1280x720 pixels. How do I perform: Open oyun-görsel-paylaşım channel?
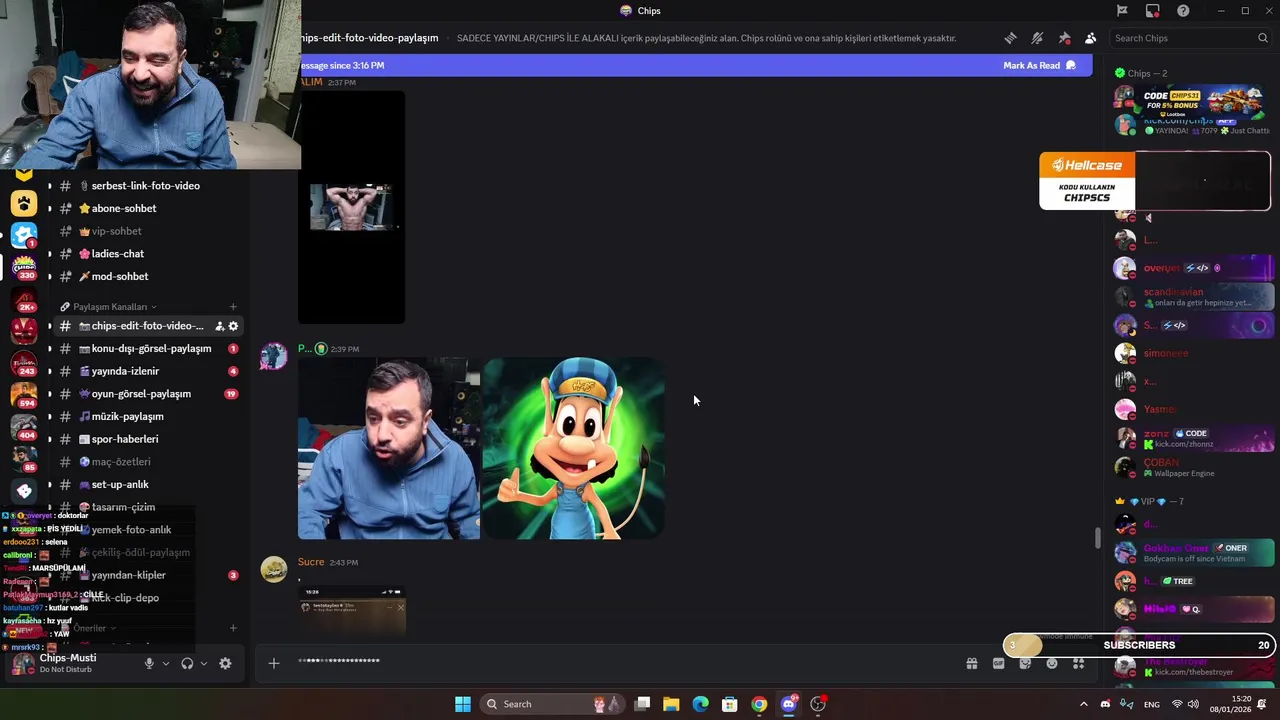pyautogui.click(x=145, y=394)
